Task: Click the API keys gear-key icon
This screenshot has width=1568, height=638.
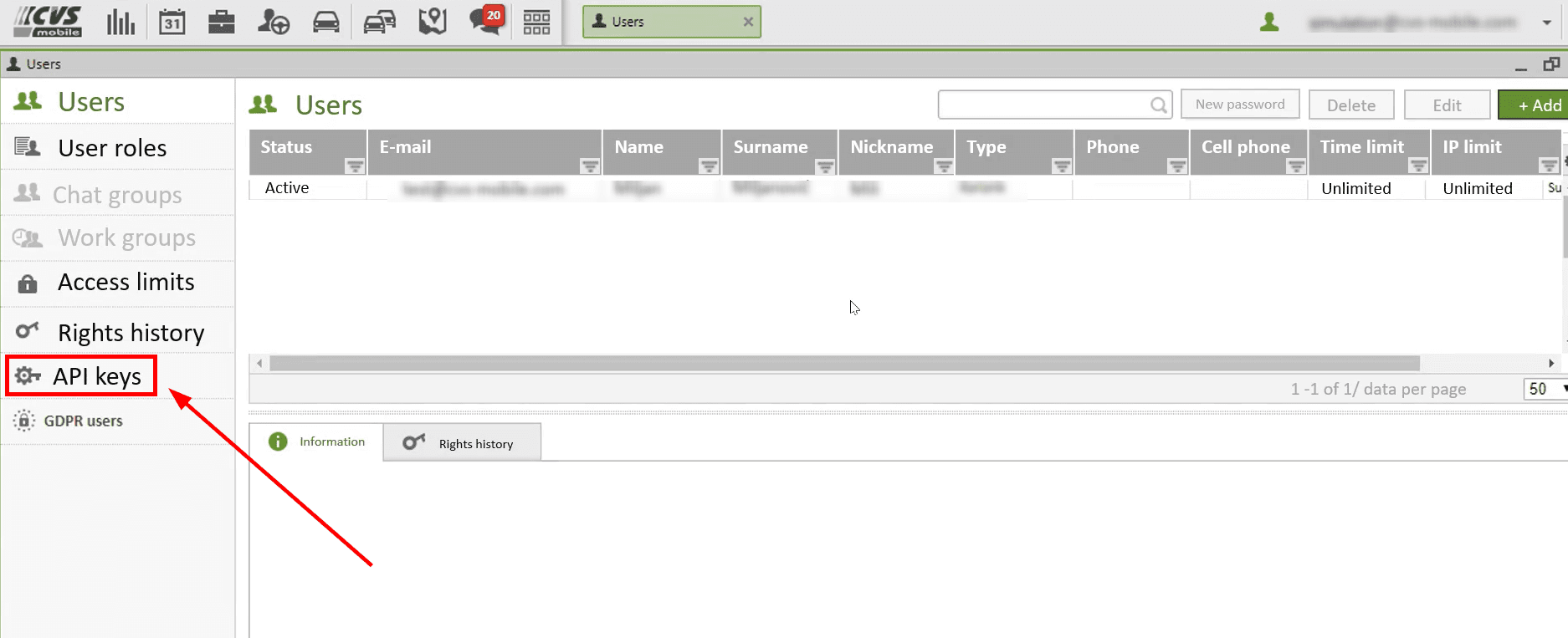Action: point(28,375)
